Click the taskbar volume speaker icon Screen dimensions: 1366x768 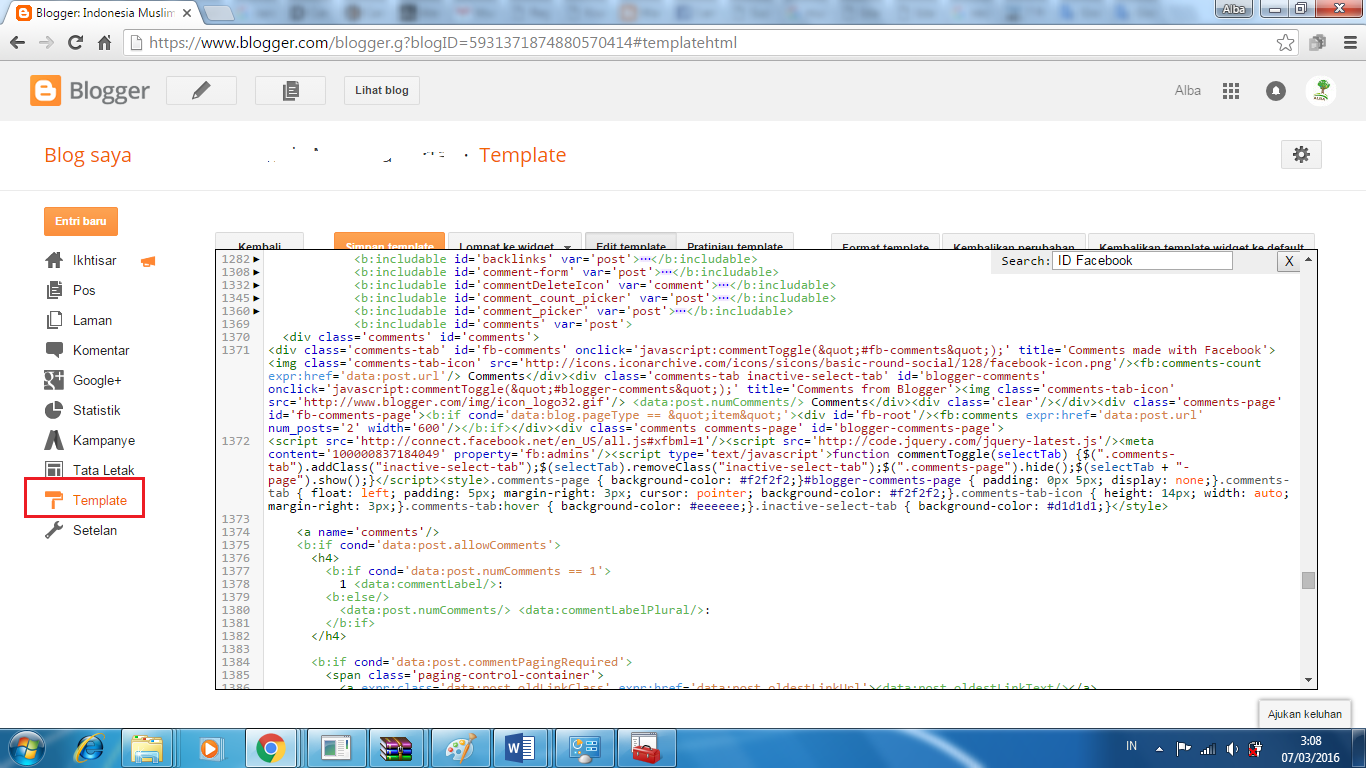pyautogui.click(x=1231, y=748)
